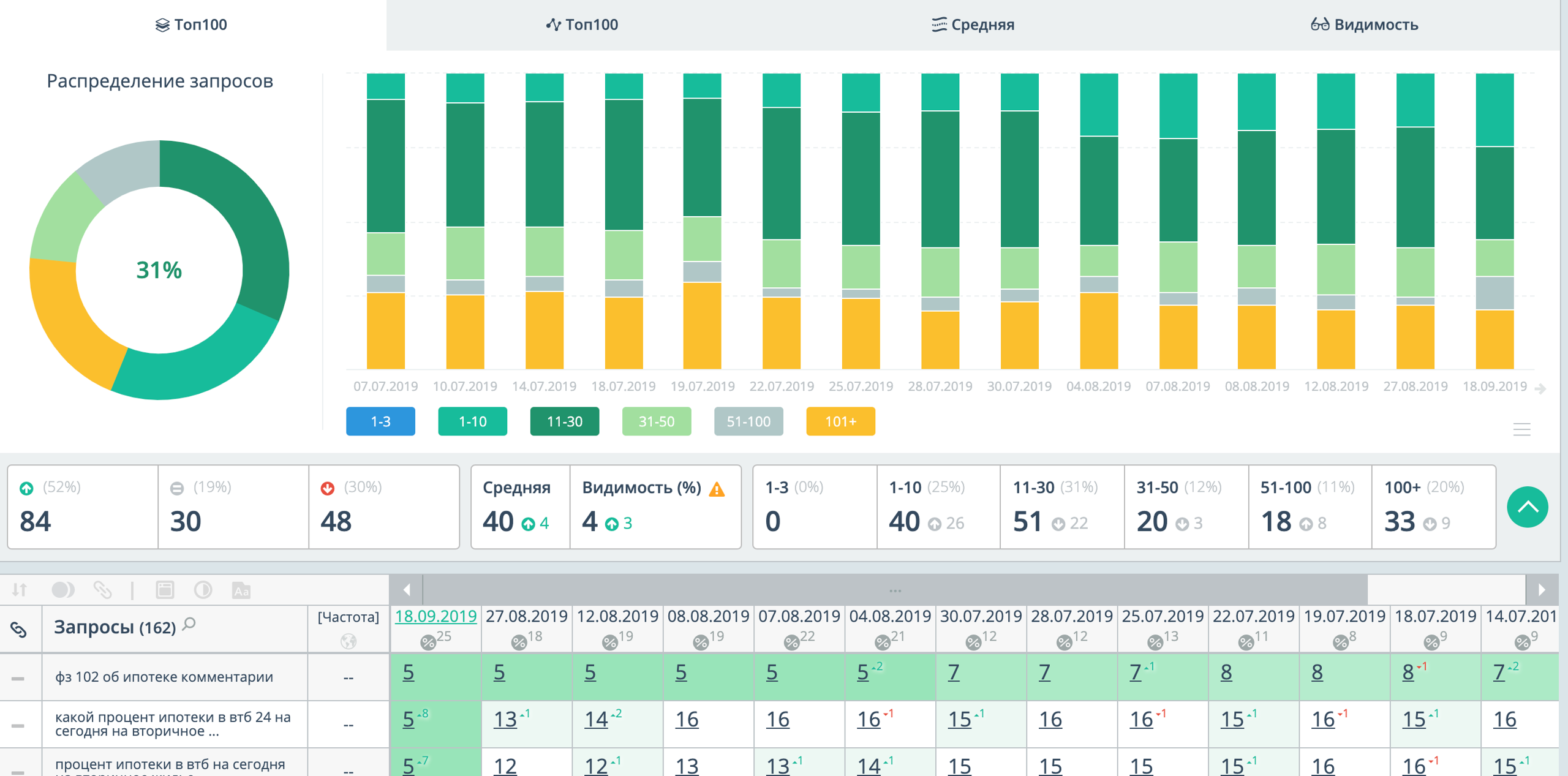The image size is (1568, 776).
Task: Toggle the 11-30 legend series
Action: [564, 421]
